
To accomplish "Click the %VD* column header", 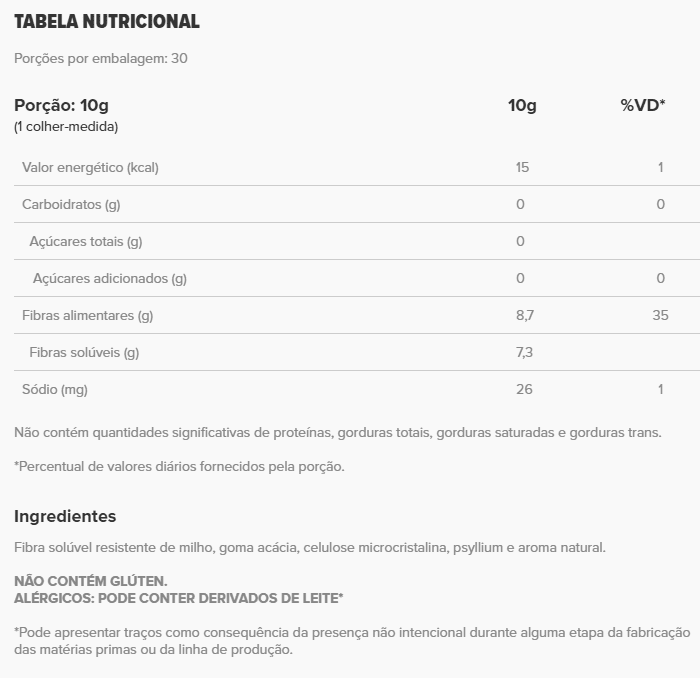I will pos(642,105).
